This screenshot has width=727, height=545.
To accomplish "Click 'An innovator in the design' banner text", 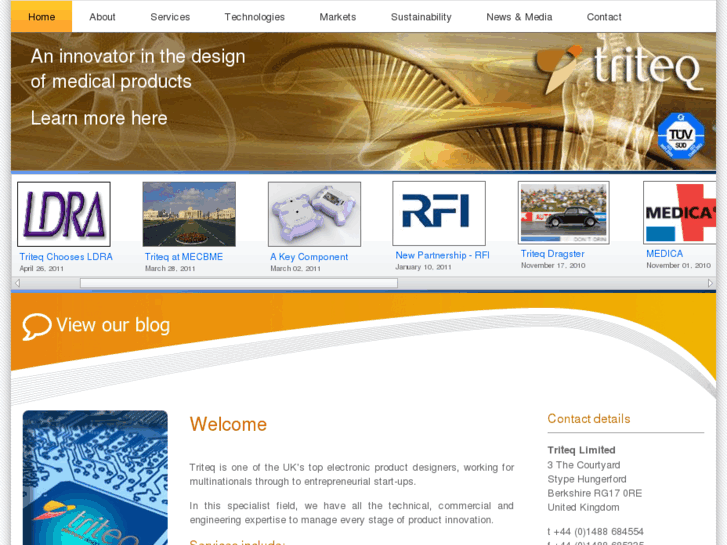I will (x=138, y=57).
